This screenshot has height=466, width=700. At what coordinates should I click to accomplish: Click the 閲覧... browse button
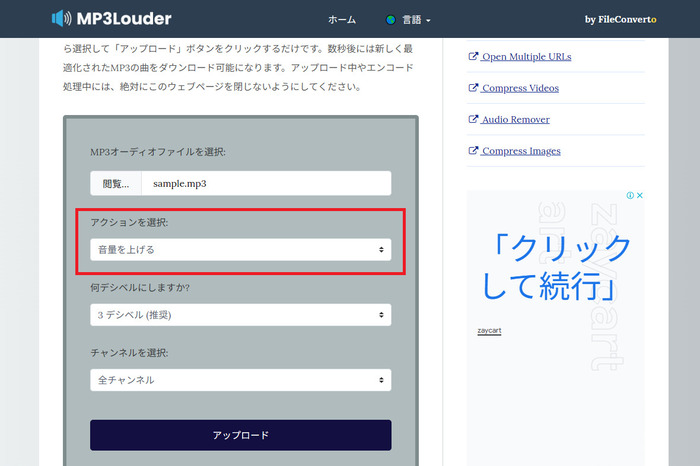[x=116, y=184]
